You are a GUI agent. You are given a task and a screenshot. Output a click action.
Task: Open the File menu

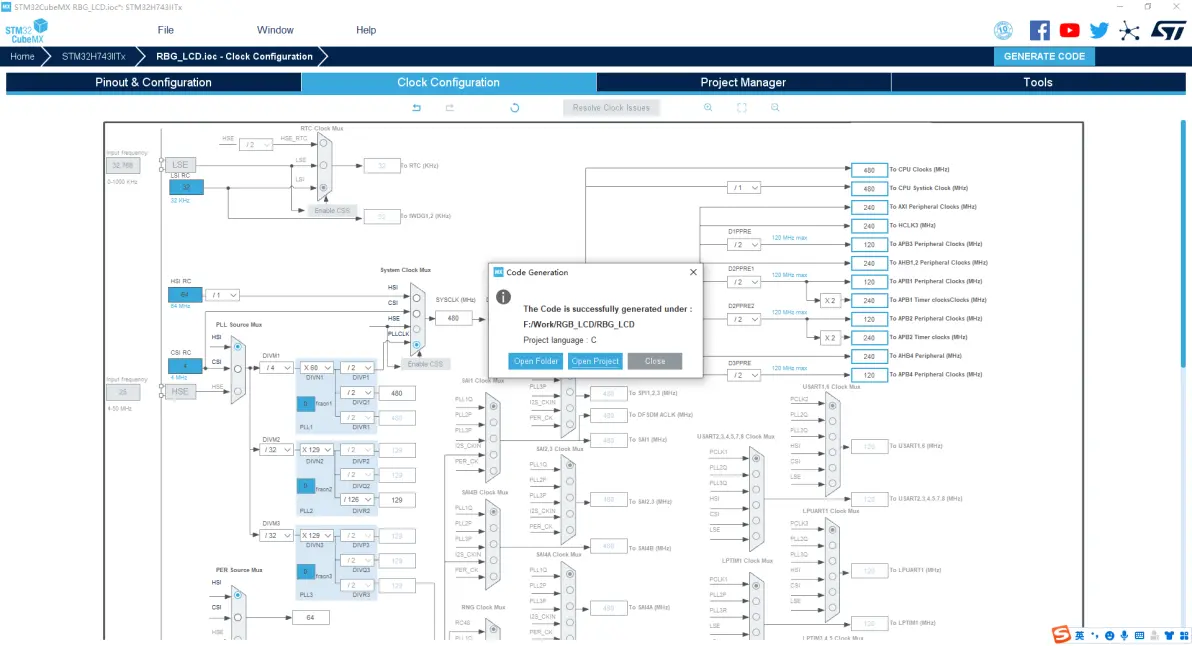point(166,30)
